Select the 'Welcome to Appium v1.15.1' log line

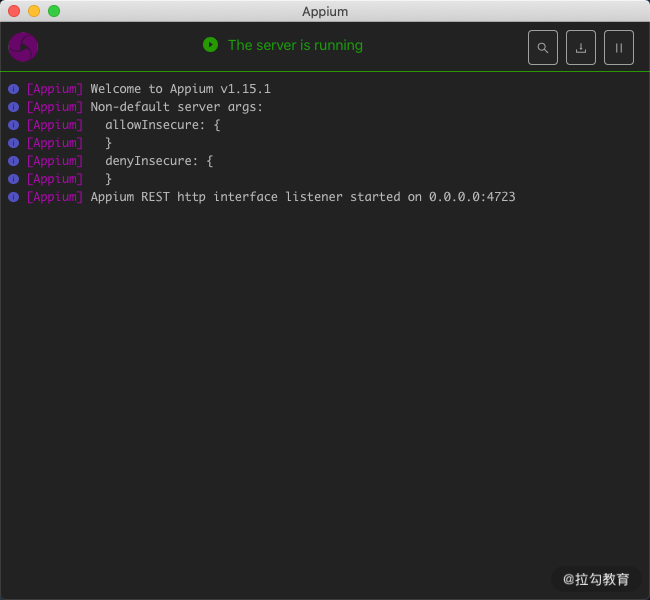(x=180, y=89)
